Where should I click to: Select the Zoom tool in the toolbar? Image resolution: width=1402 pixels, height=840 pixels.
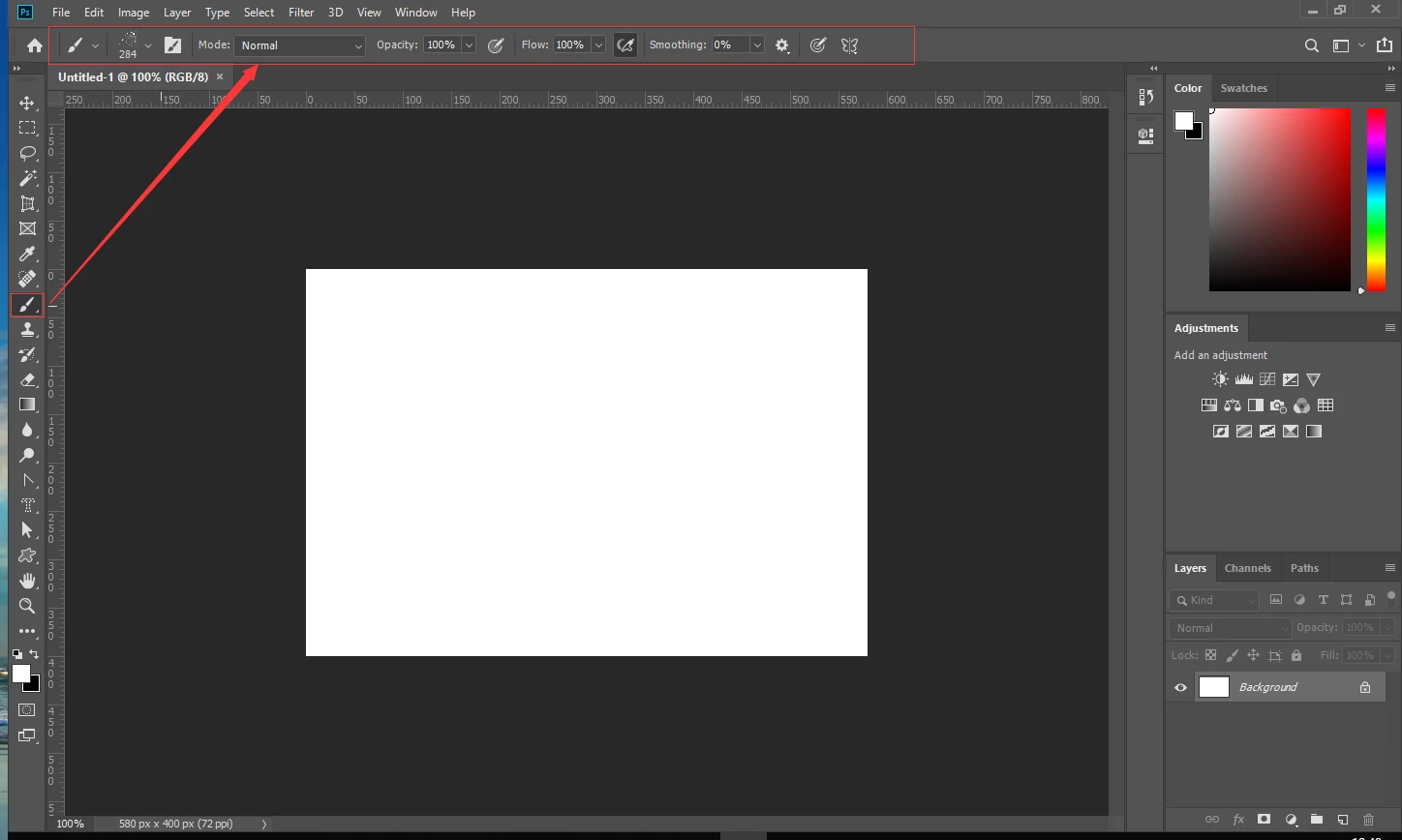coord(27,606)
